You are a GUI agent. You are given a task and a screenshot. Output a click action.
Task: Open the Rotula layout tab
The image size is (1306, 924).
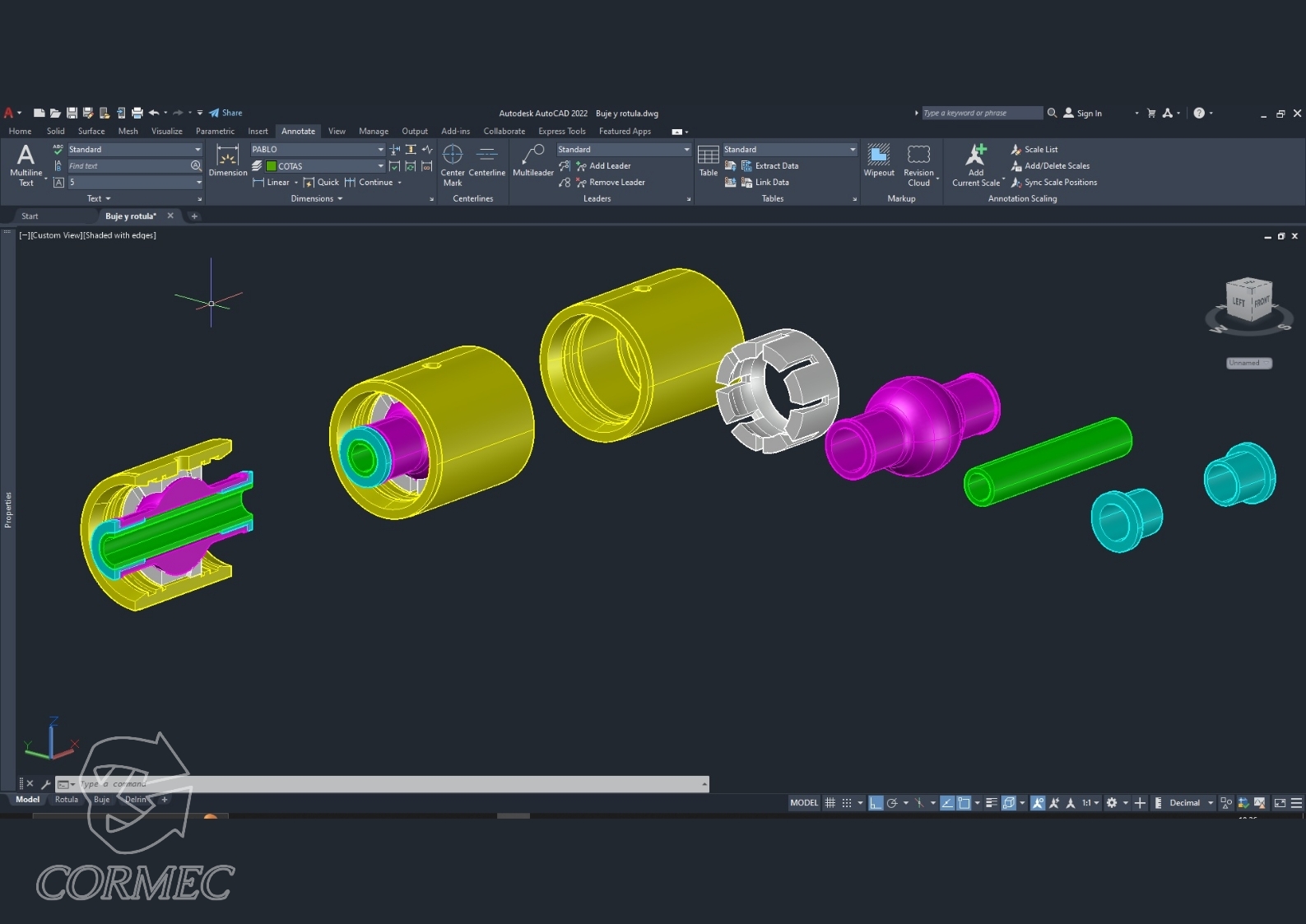(67, 800)
